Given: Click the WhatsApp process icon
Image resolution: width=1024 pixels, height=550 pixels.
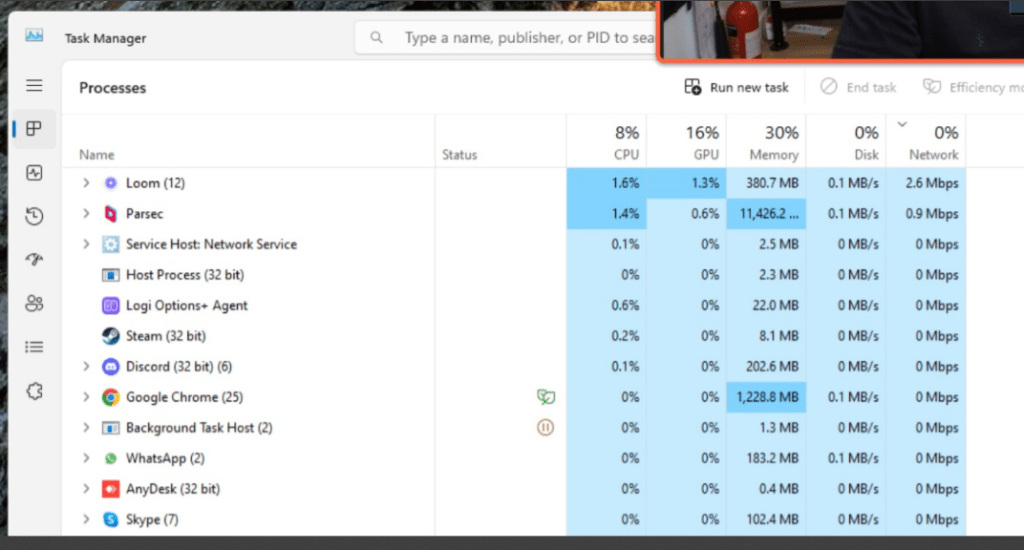Looking at the screenshot, I should [110, 459].
